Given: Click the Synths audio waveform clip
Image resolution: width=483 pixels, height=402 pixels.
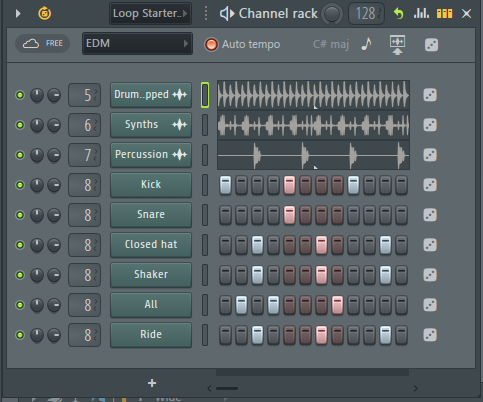Looking at the screenshot, I should (x=313, y=125).
